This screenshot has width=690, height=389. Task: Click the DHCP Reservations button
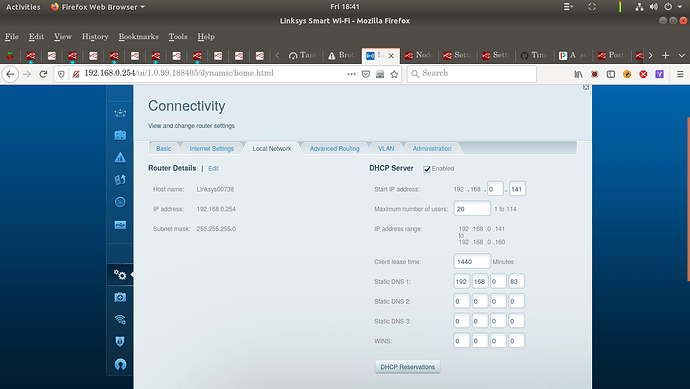[407, 367]
